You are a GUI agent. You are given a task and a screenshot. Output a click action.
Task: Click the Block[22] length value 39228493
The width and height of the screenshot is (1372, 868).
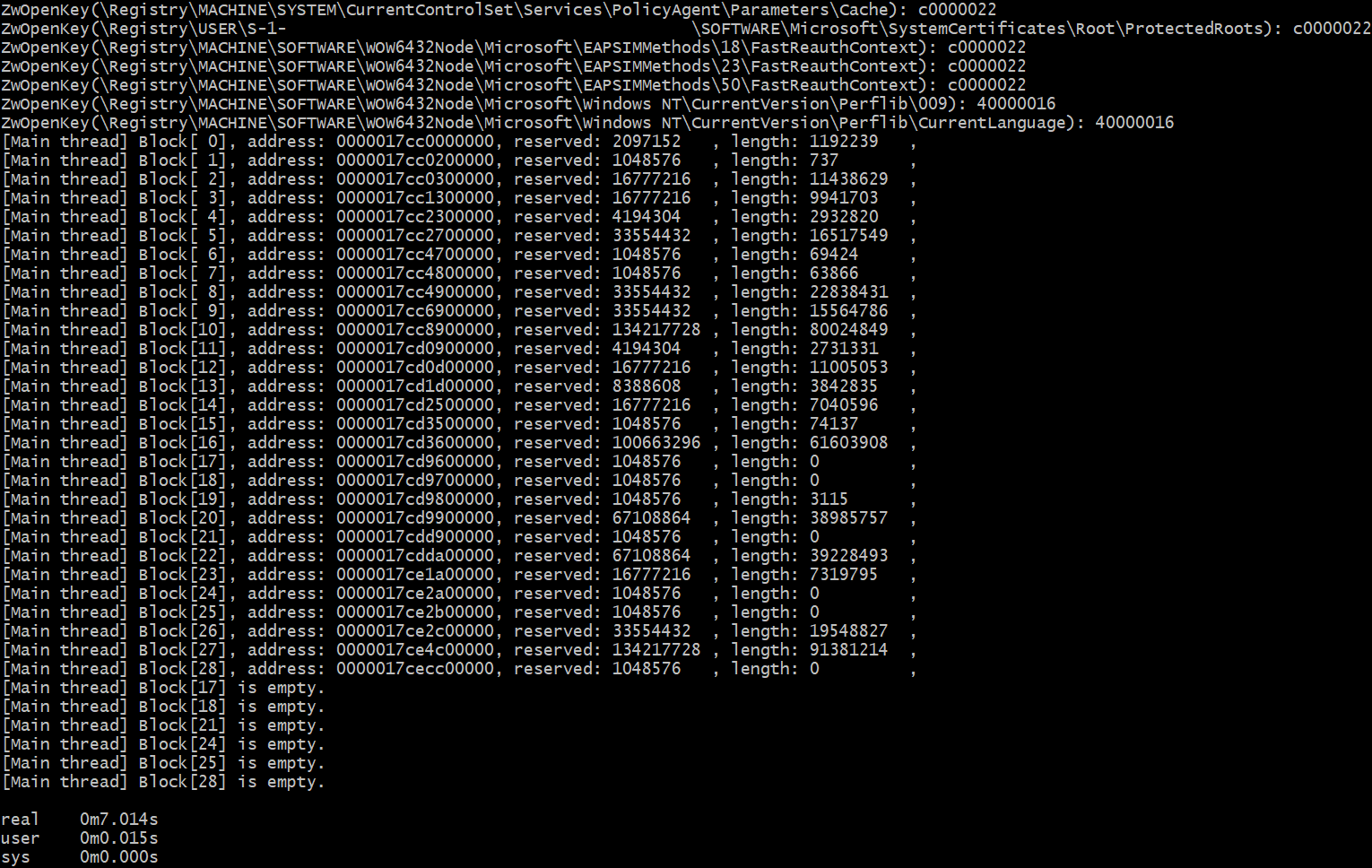point(848,556)
